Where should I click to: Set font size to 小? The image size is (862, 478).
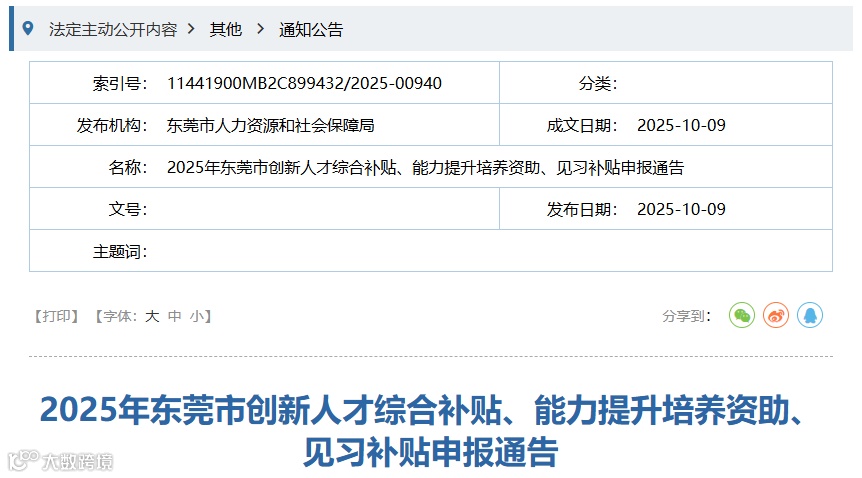coord(196,316)
